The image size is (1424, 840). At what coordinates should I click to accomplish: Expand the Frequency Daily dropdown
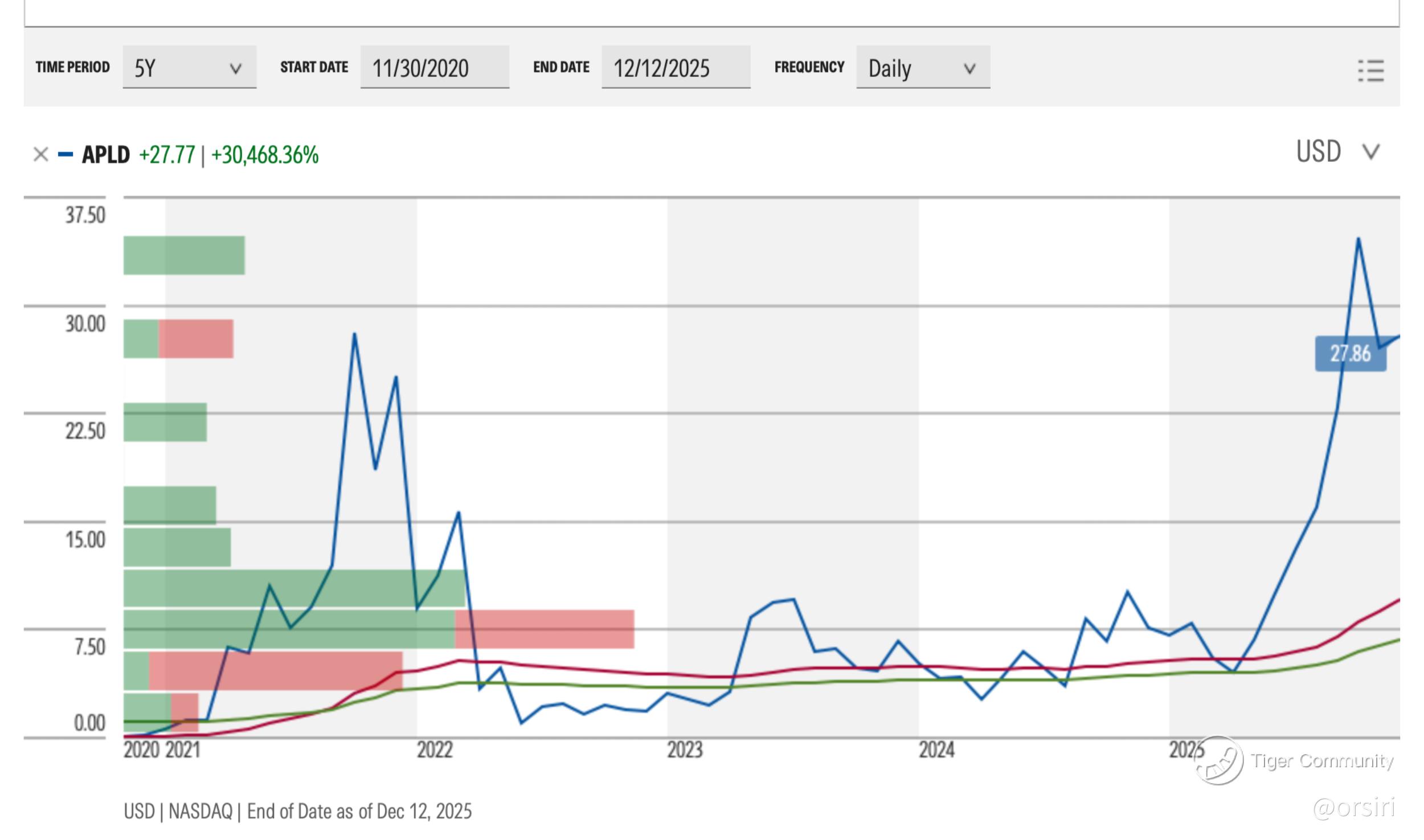[922, 68]
